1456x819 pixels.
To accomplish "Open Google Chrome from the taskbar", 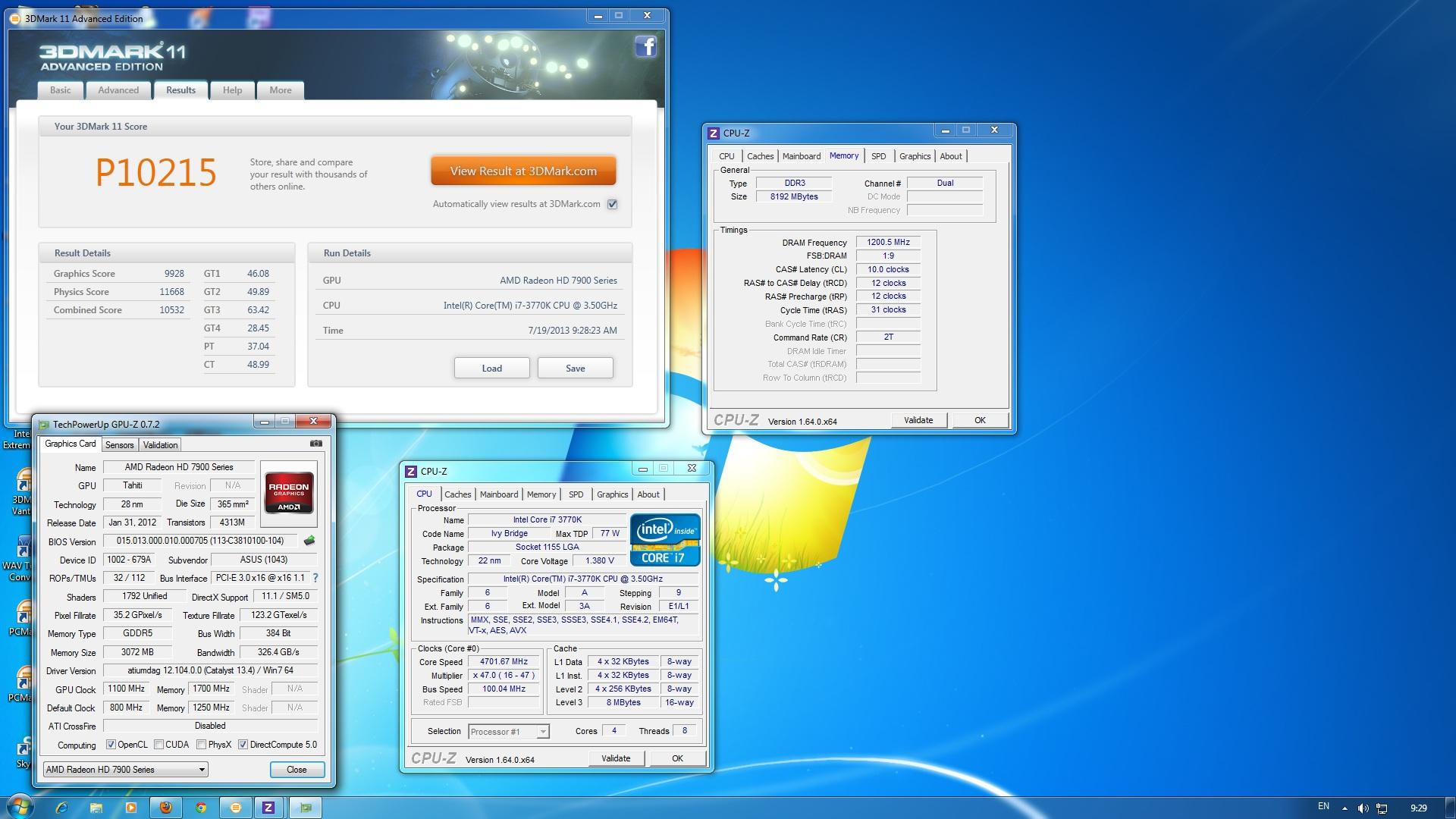I will coord(201,808).
